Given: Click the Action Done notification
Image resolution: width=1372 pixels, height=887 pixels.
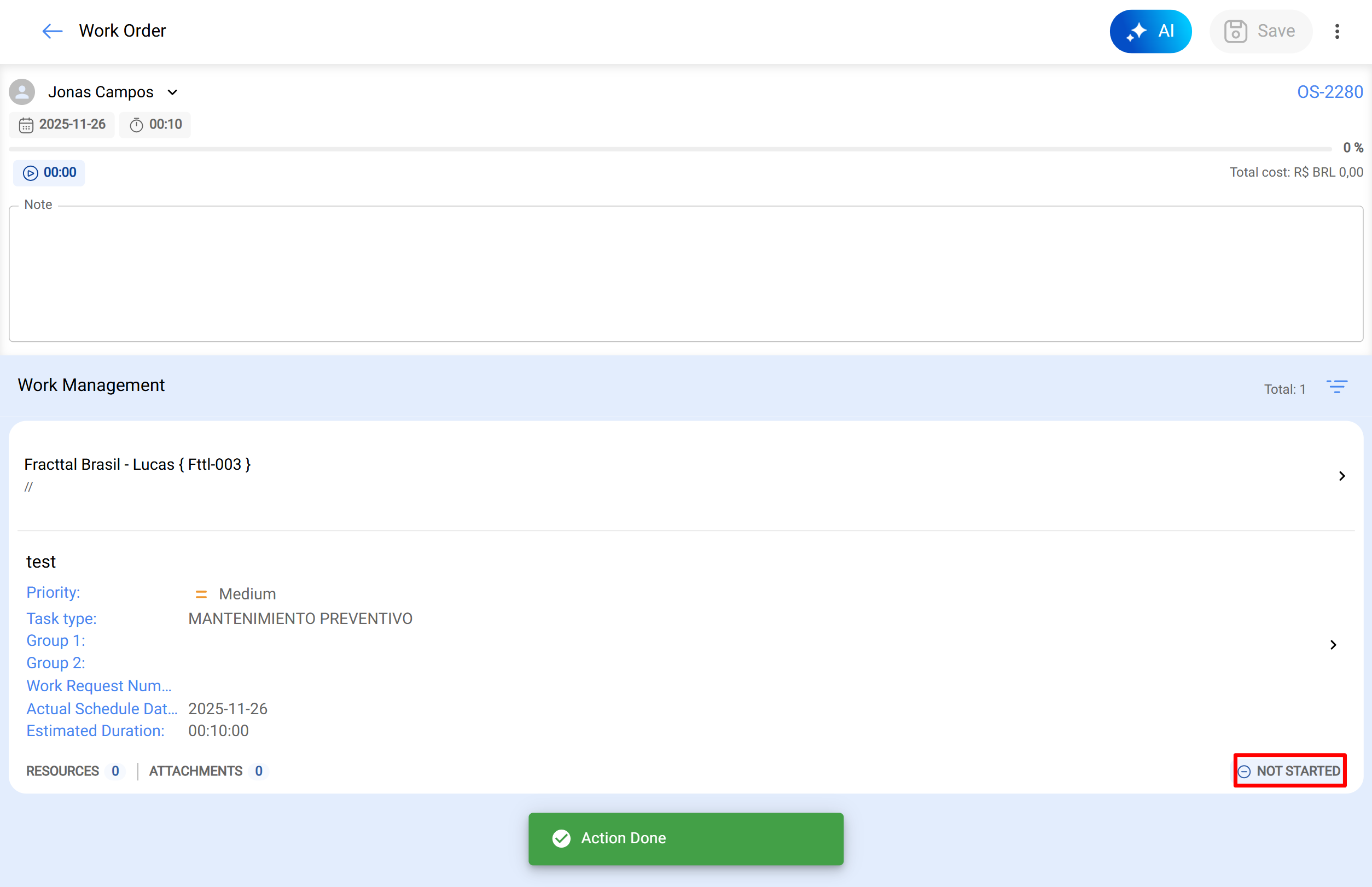Looking at the screenshot, I should pyautogui.click(x=685, y=838).
